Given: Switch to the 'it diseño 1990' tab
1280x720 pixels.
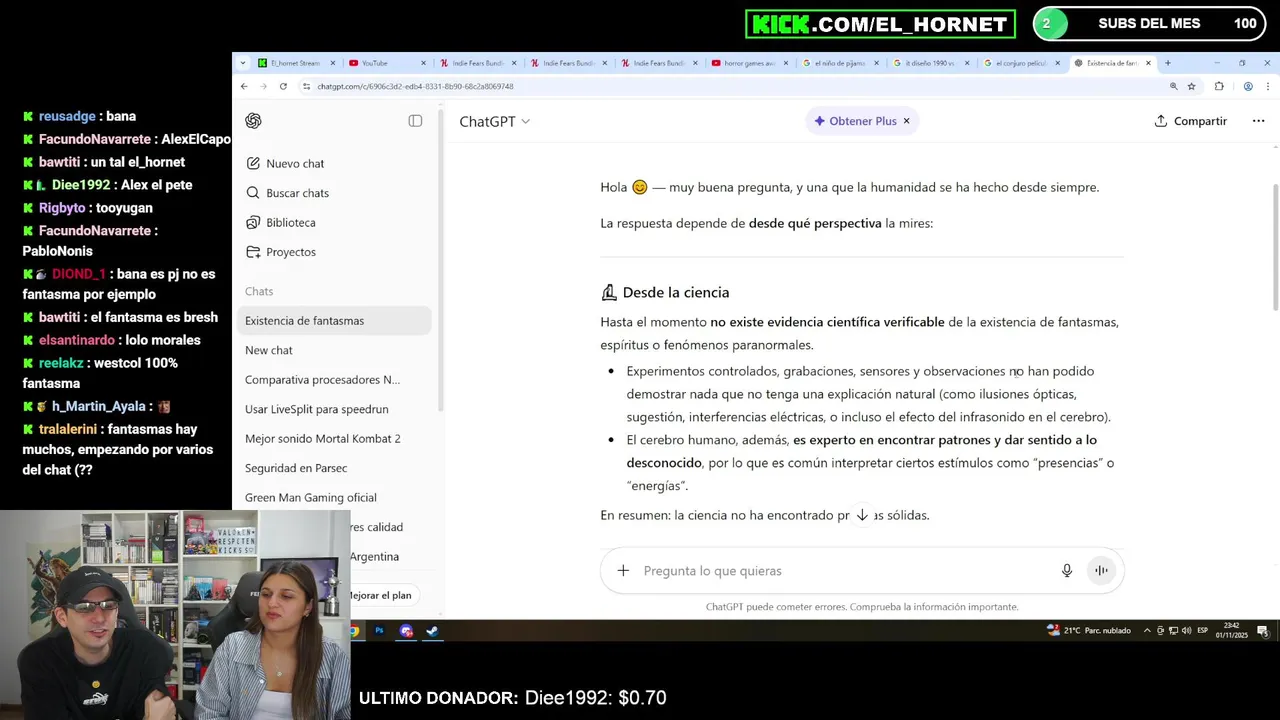Looking at the screenshot, I should (x=929, y=63).
